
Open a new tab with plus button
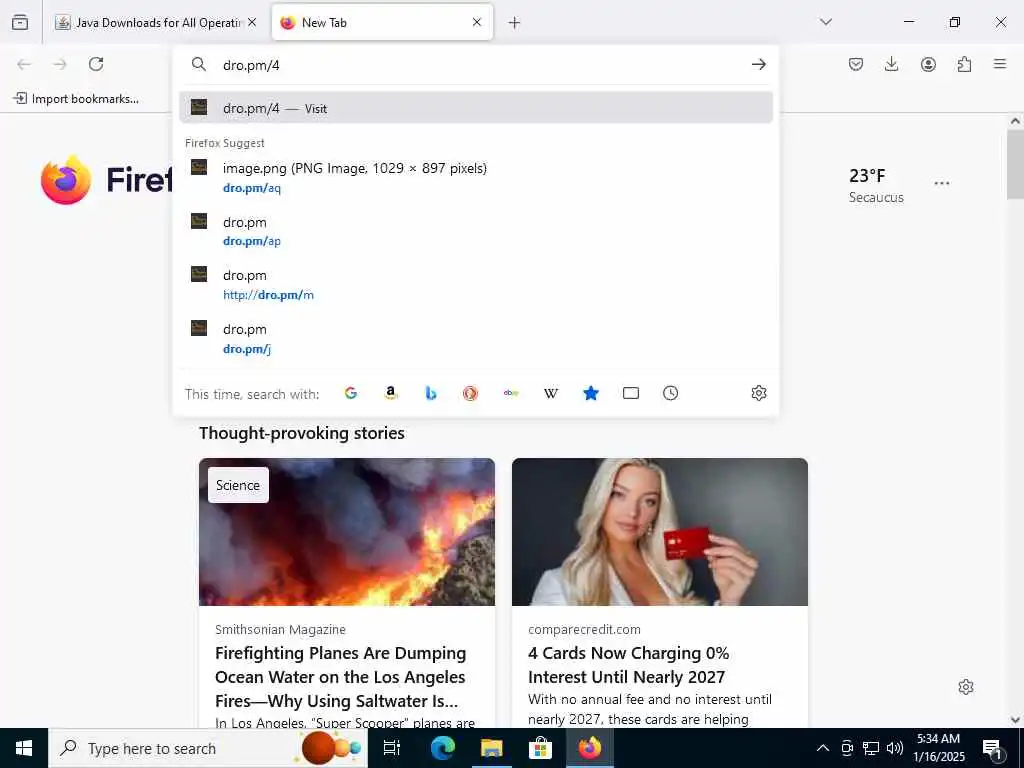click(515, 23)
